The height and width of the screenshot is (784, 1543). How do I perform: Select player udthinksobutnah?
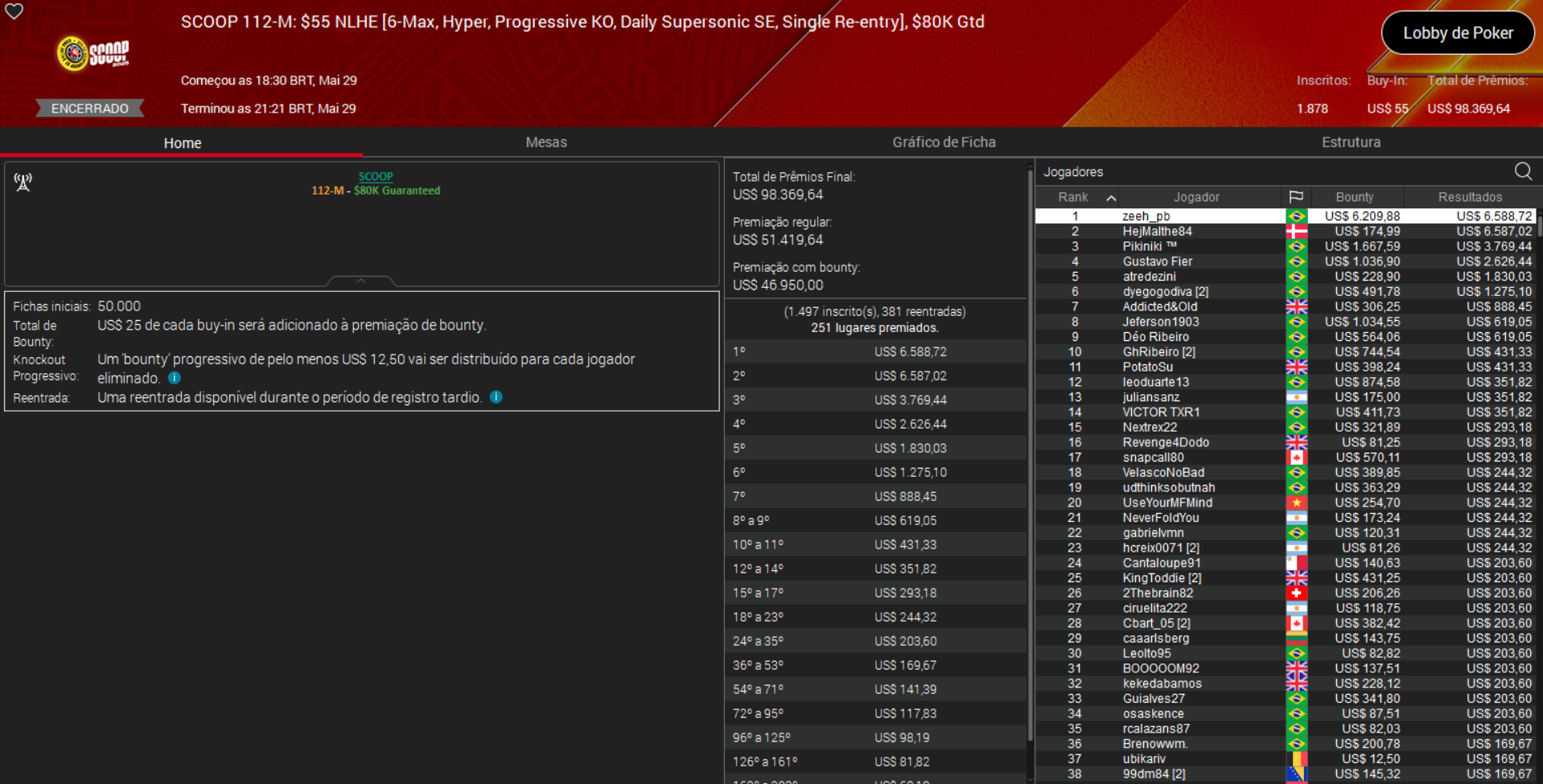pos(1169,487)
